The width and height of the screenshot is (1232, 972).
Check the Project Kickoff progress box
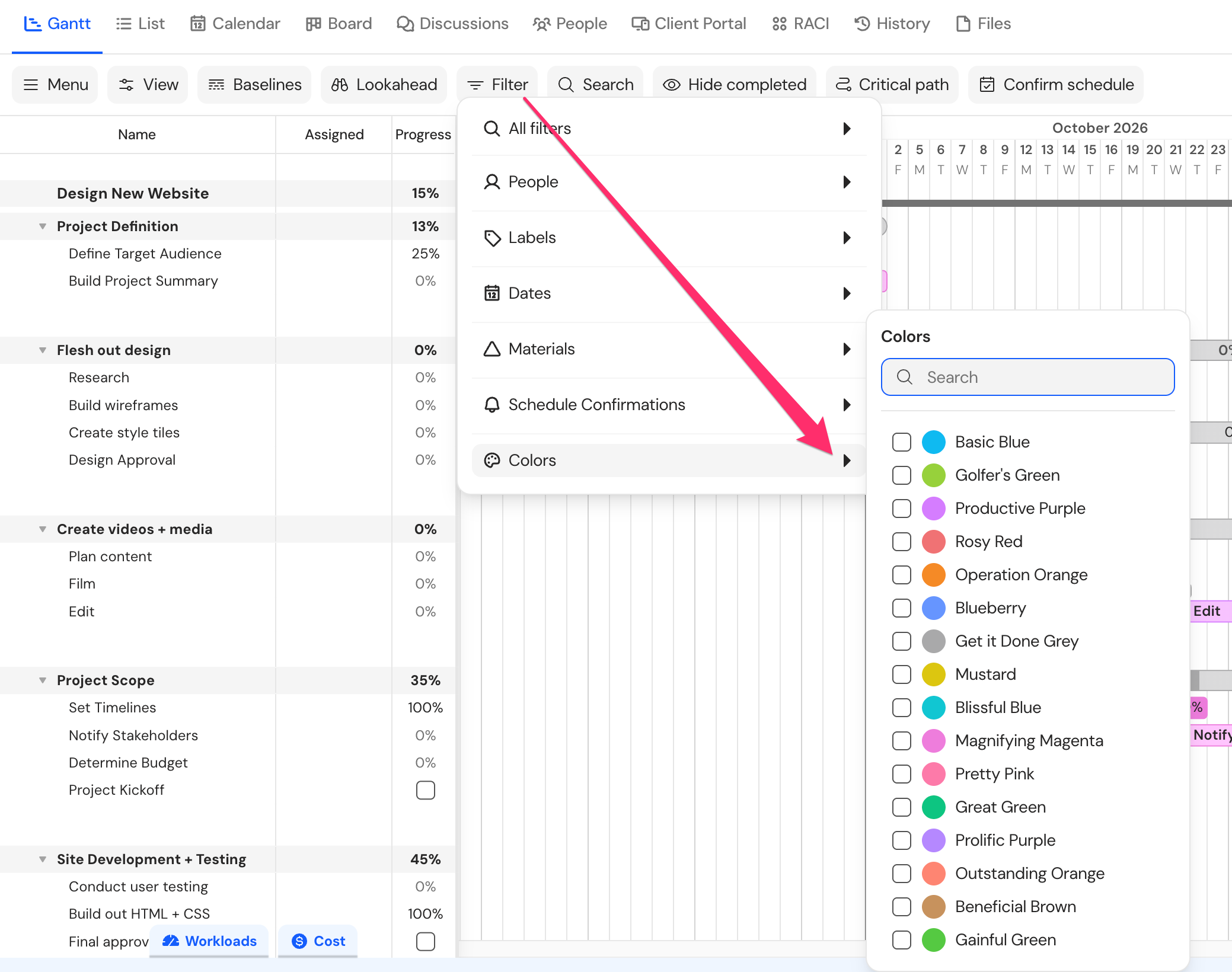point(426,790)
